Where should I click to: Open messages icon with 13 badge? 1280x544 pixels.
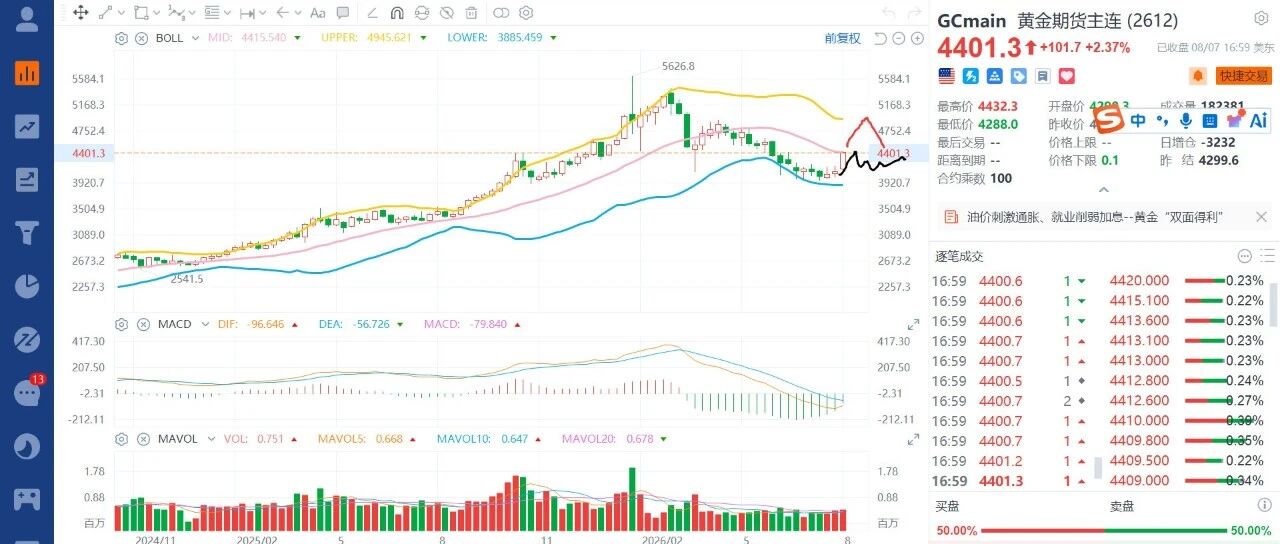click(27, 392)
